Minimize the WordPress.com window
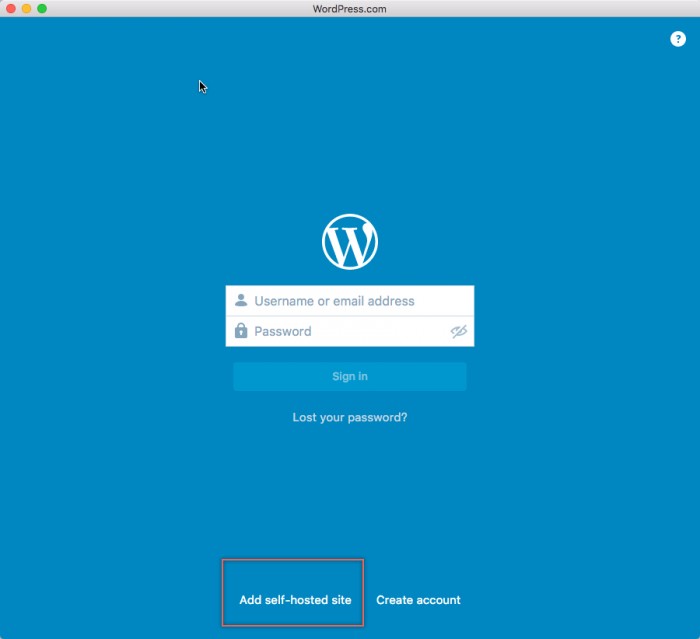This screenshot has width=700, height=639. (x=26, y=8)
